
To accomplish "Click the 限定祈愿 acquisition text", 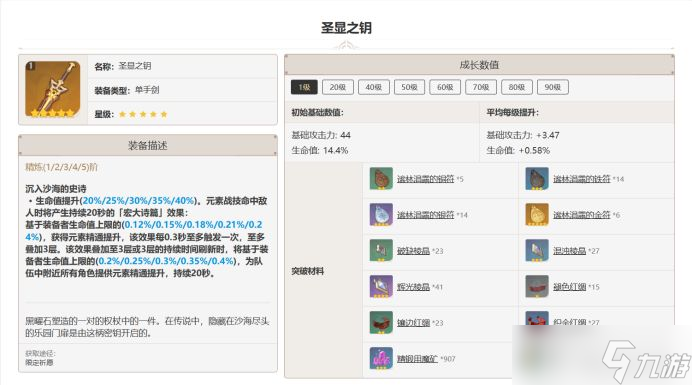I will click(x=39, y=362).
